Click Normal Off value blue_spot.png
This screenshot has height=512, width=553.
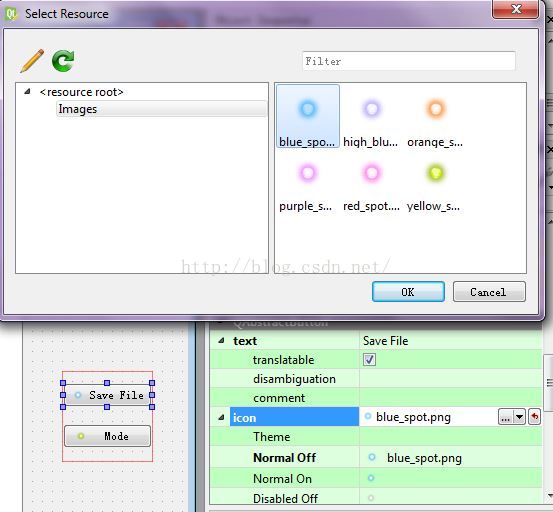[424, 458]
